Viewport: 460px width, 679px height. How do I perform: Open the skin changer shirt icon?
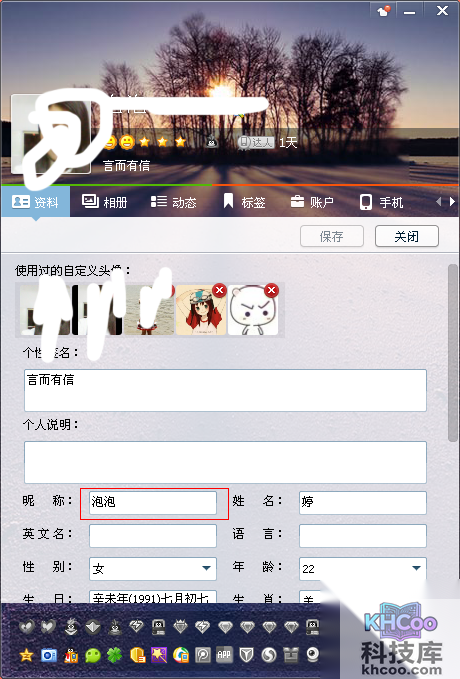point(383,10)
